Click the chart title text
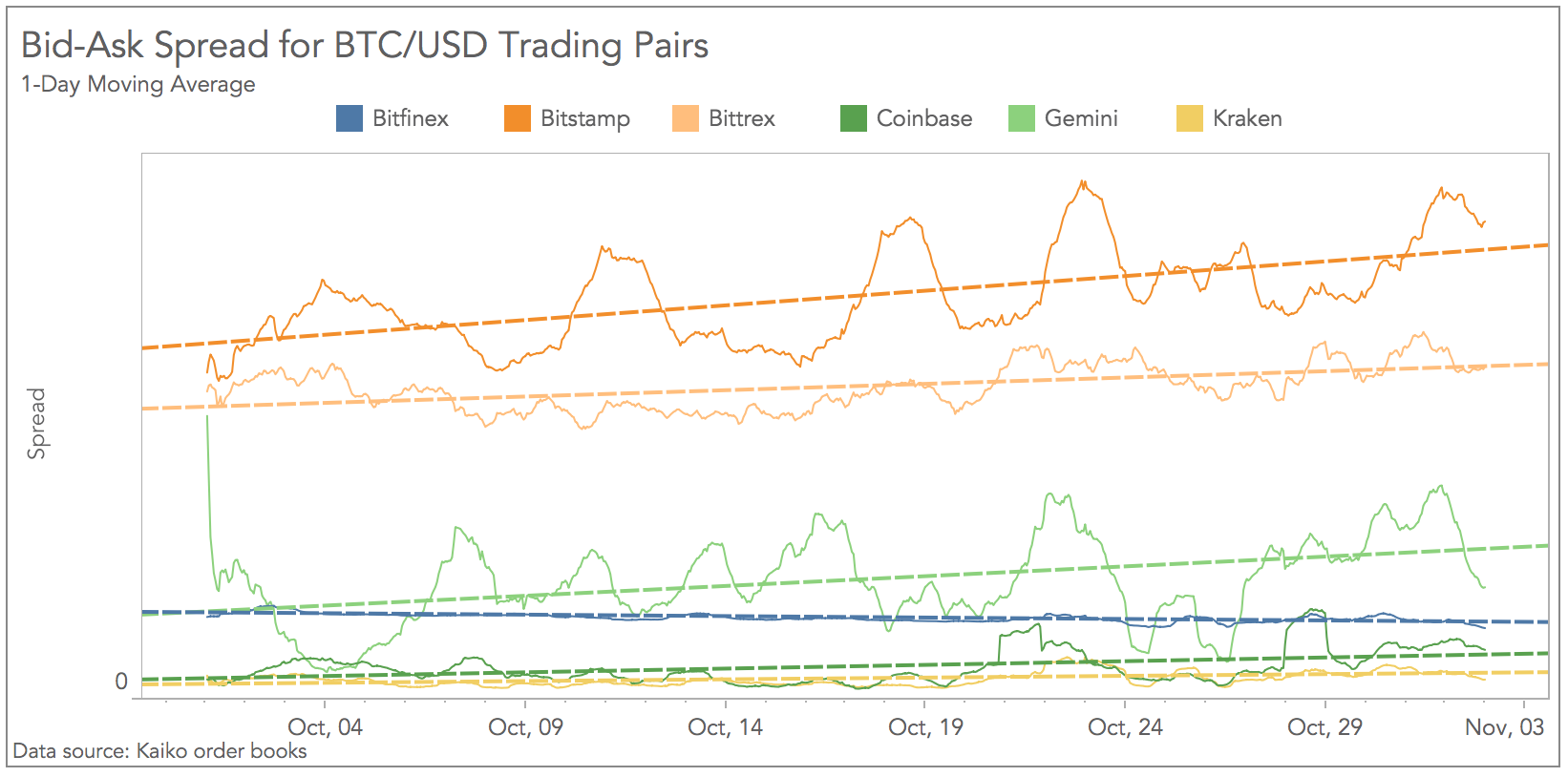 click(365, 46)
